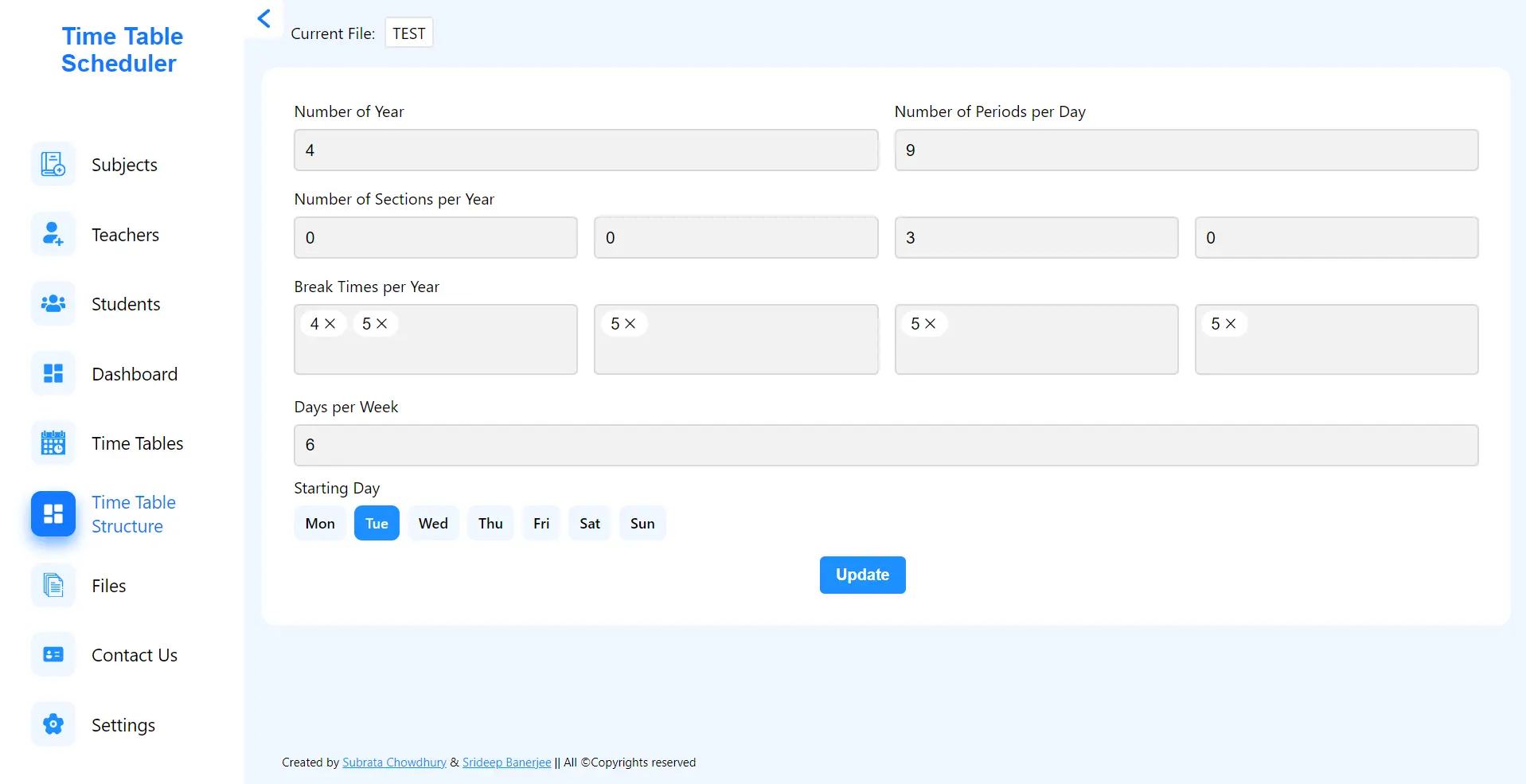Click the Dashboard grid icon
The height and width of the screenshot is (784, 1526).
click(53, 373)
